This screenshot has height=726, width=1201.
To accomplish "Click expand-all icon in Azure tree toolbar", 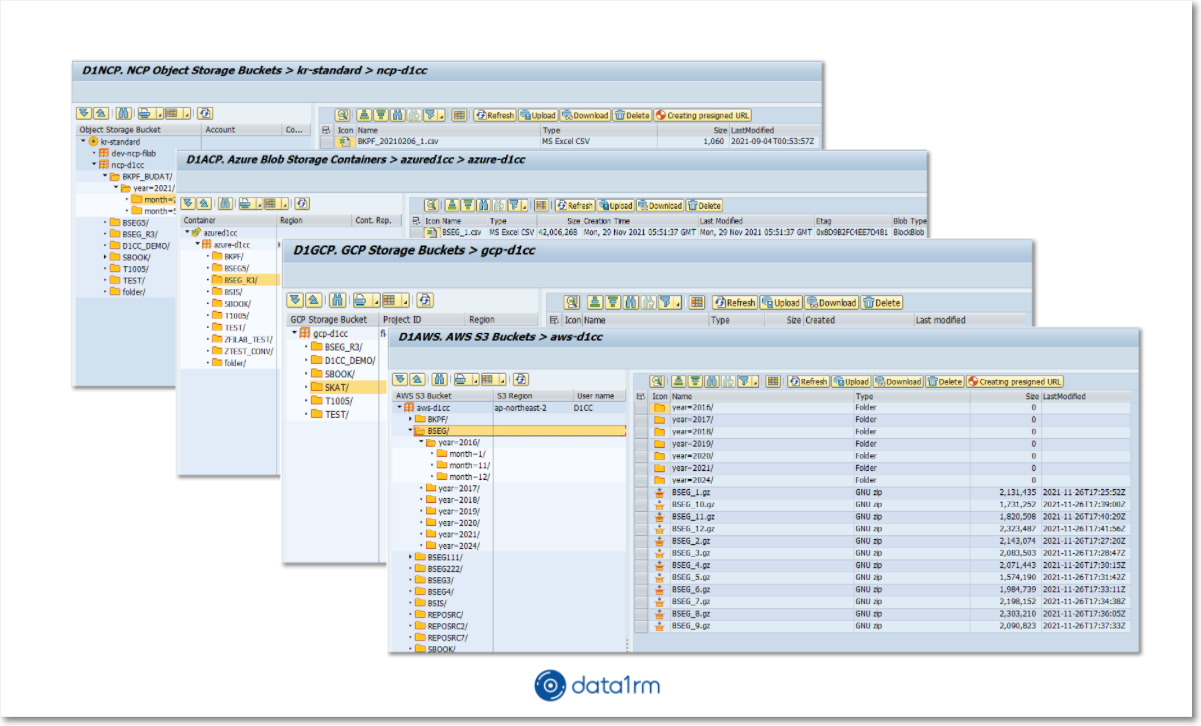I will (x=187, y=203).
